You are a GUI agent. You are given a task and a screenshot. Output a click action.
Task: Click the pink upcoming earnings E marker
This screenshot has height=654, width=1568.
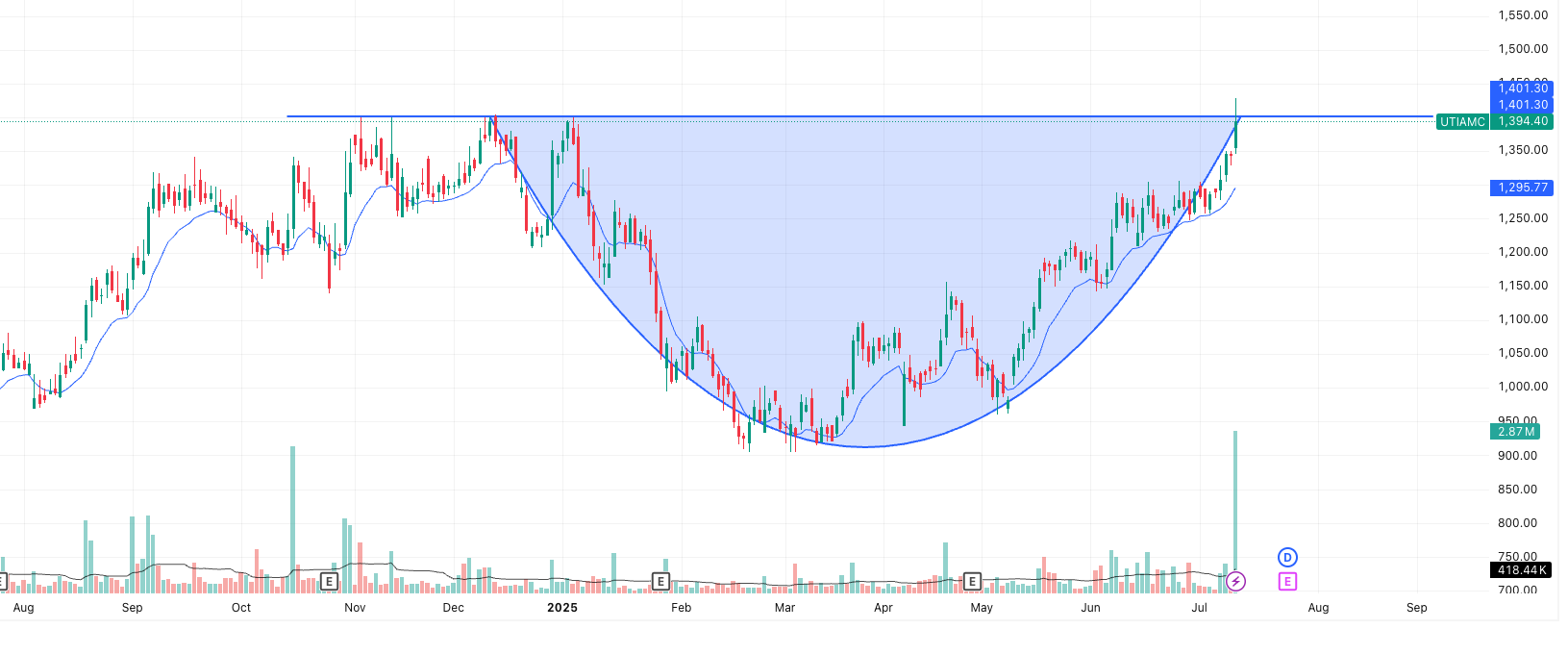pyautogui.click(x=1287, y=581)
